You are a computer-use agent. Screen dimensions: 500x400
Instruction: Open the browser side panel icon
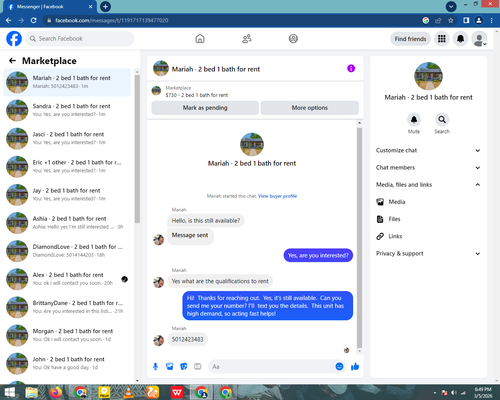coord(466,20)
